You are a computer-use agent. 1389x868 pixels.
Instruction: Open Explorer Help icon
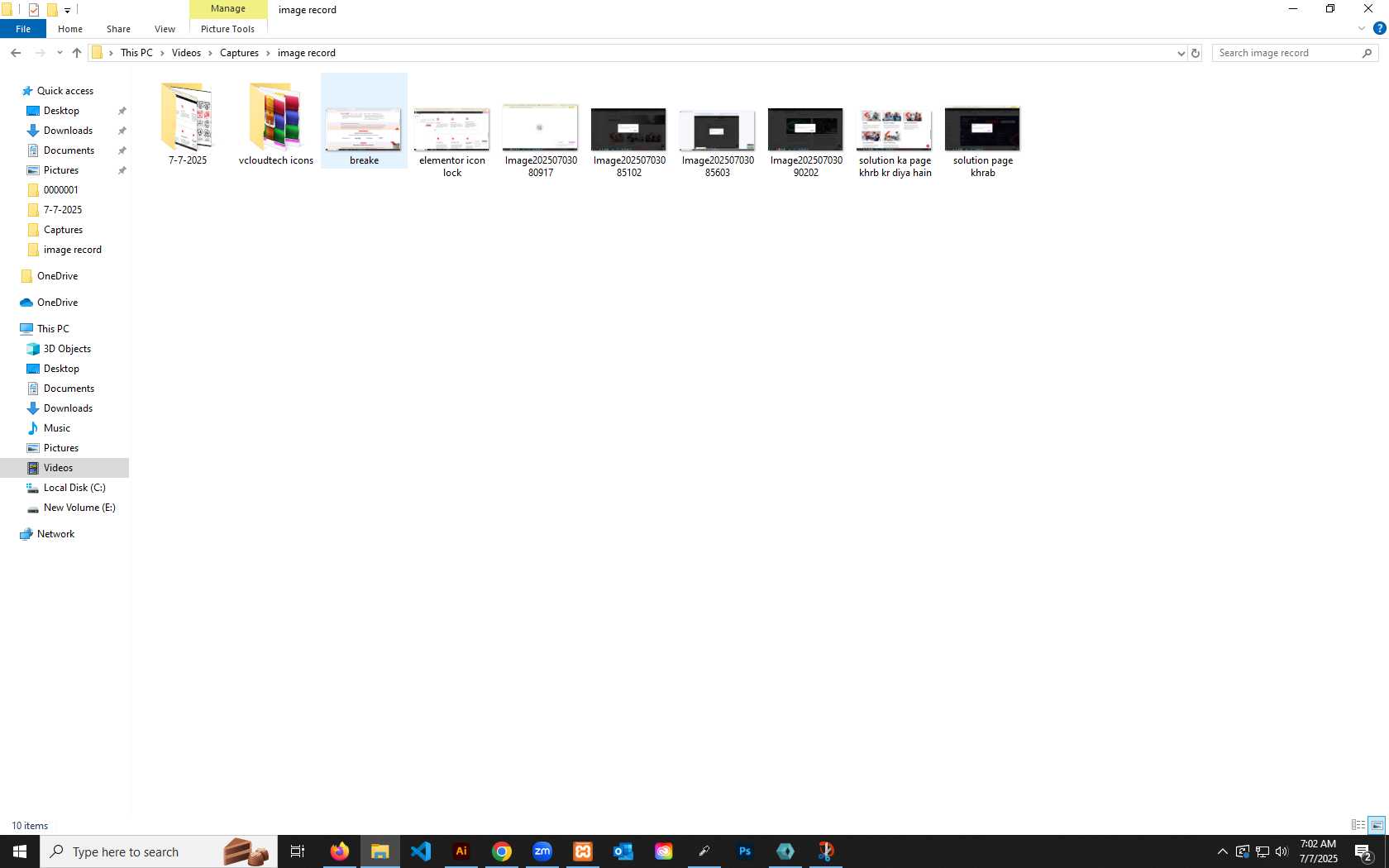[1379, 29]
